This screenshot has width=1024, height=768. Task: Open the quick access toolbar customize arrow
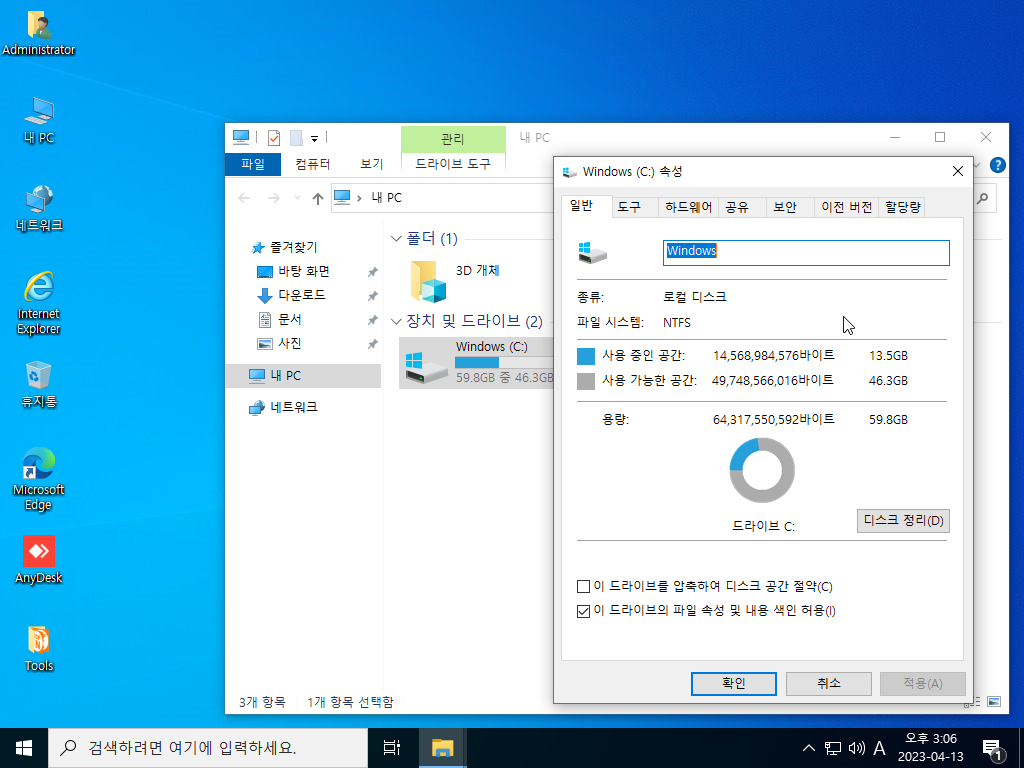(x=314, y=138)
